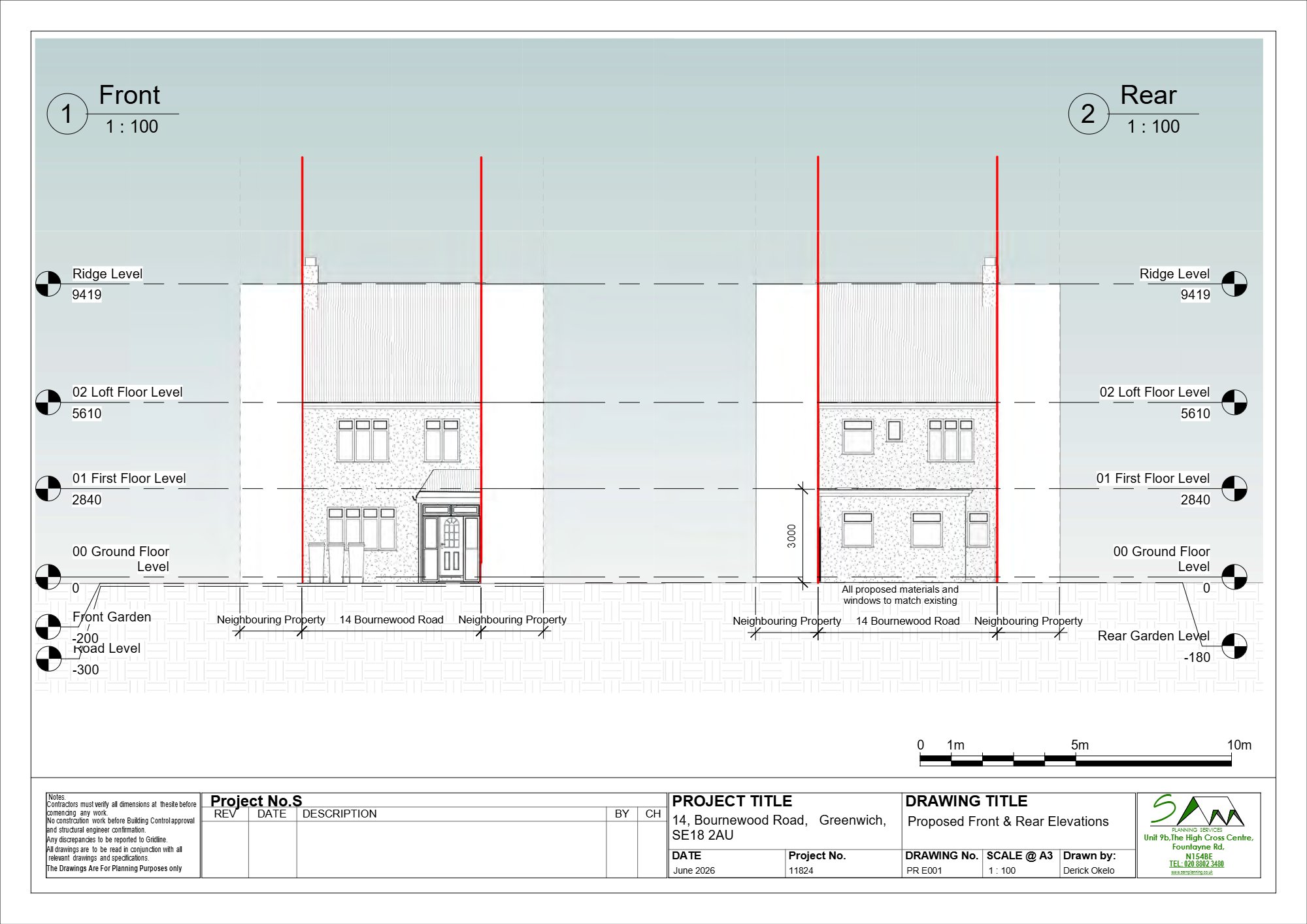Click the '10m' label on scale bar
1307x924 pixels.
[x=1239, y=745]
